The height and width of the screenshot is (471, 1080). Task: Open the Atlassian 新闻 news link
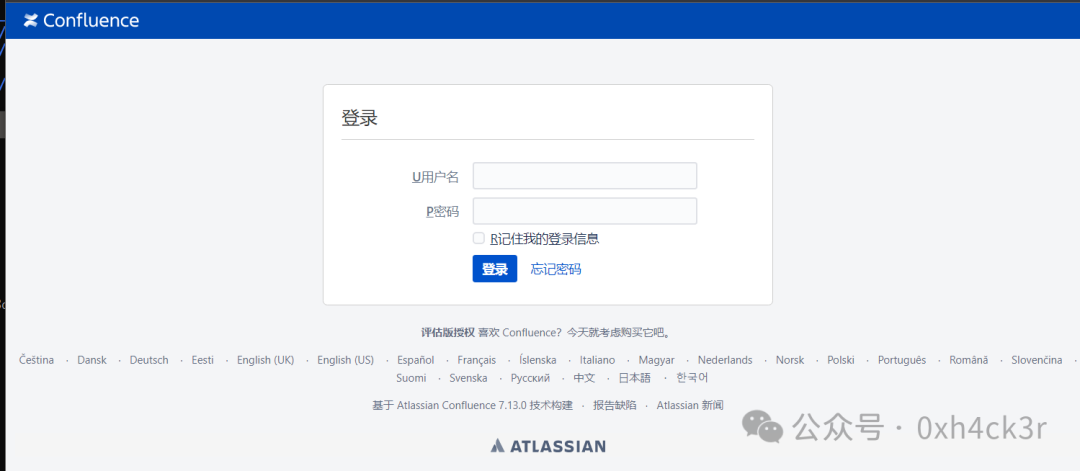click(690, 406)
